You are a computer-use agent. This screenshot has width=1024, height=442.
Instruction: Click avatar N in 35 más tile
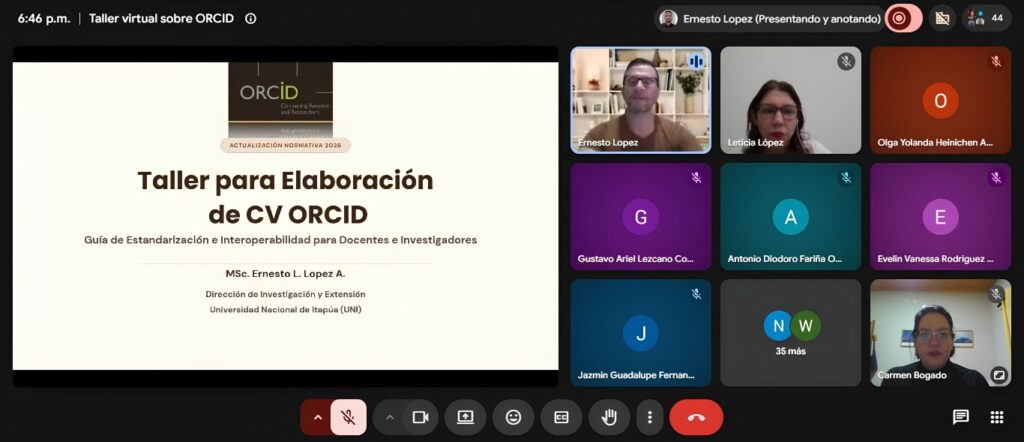pos(777,326)
